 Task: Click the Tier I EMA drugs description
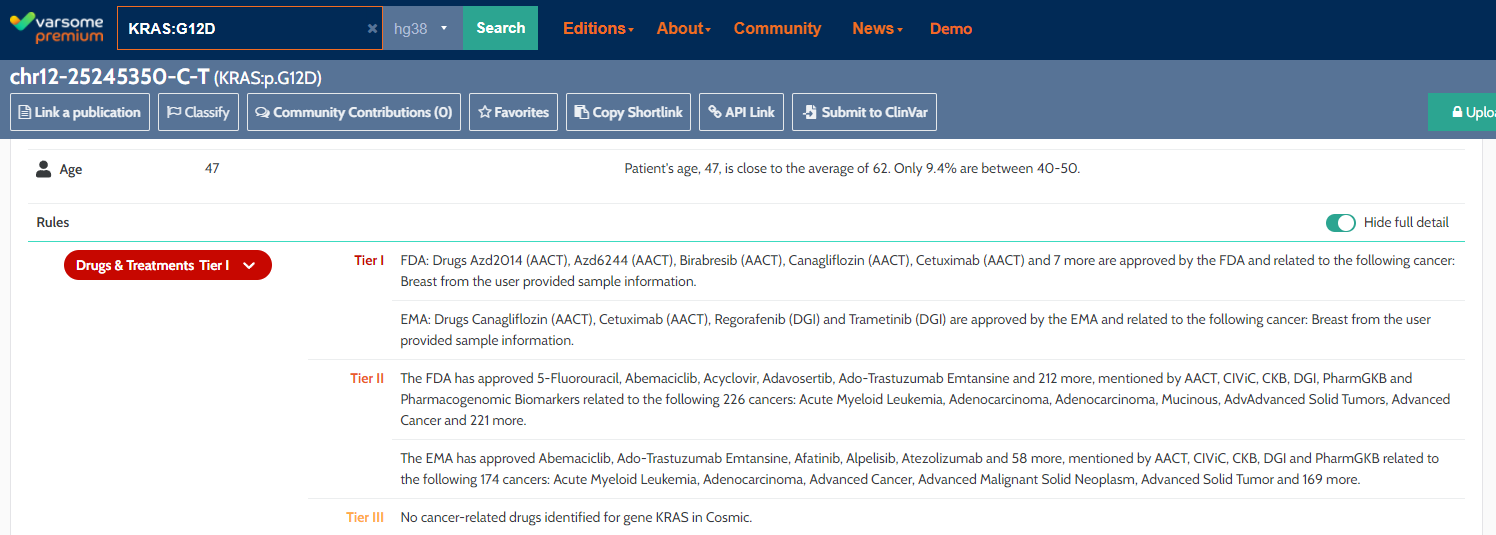pos(916,330)
